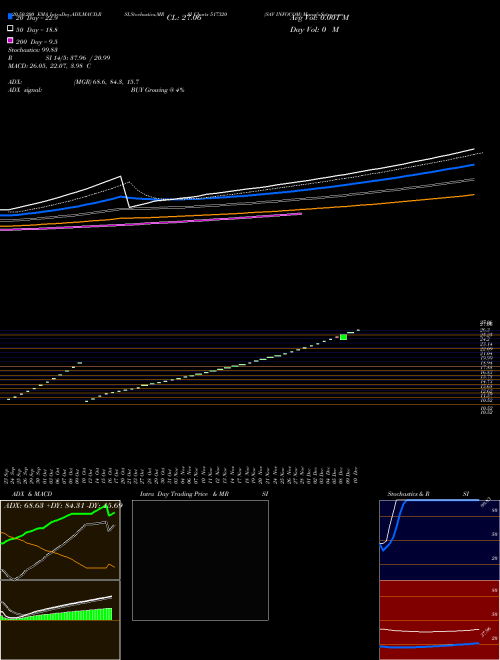Viewport: 500px width, 660px height.
Task: Click the blue 20 Day EMA legend swatch
Action: 10,16
